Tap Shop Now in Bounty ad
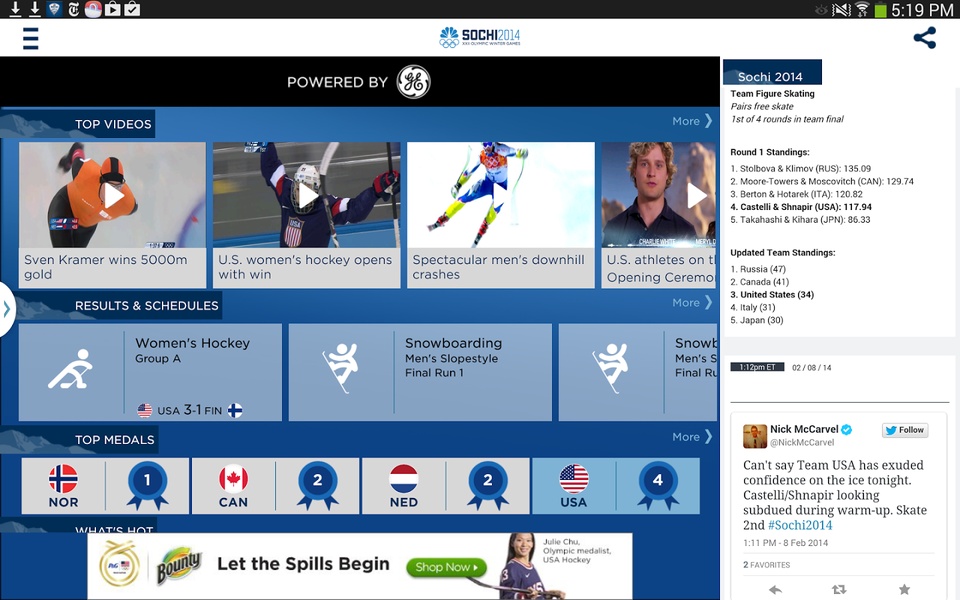The height and width of the screenshot is (600, 960). pyautogui.click(x=446, y=567)
